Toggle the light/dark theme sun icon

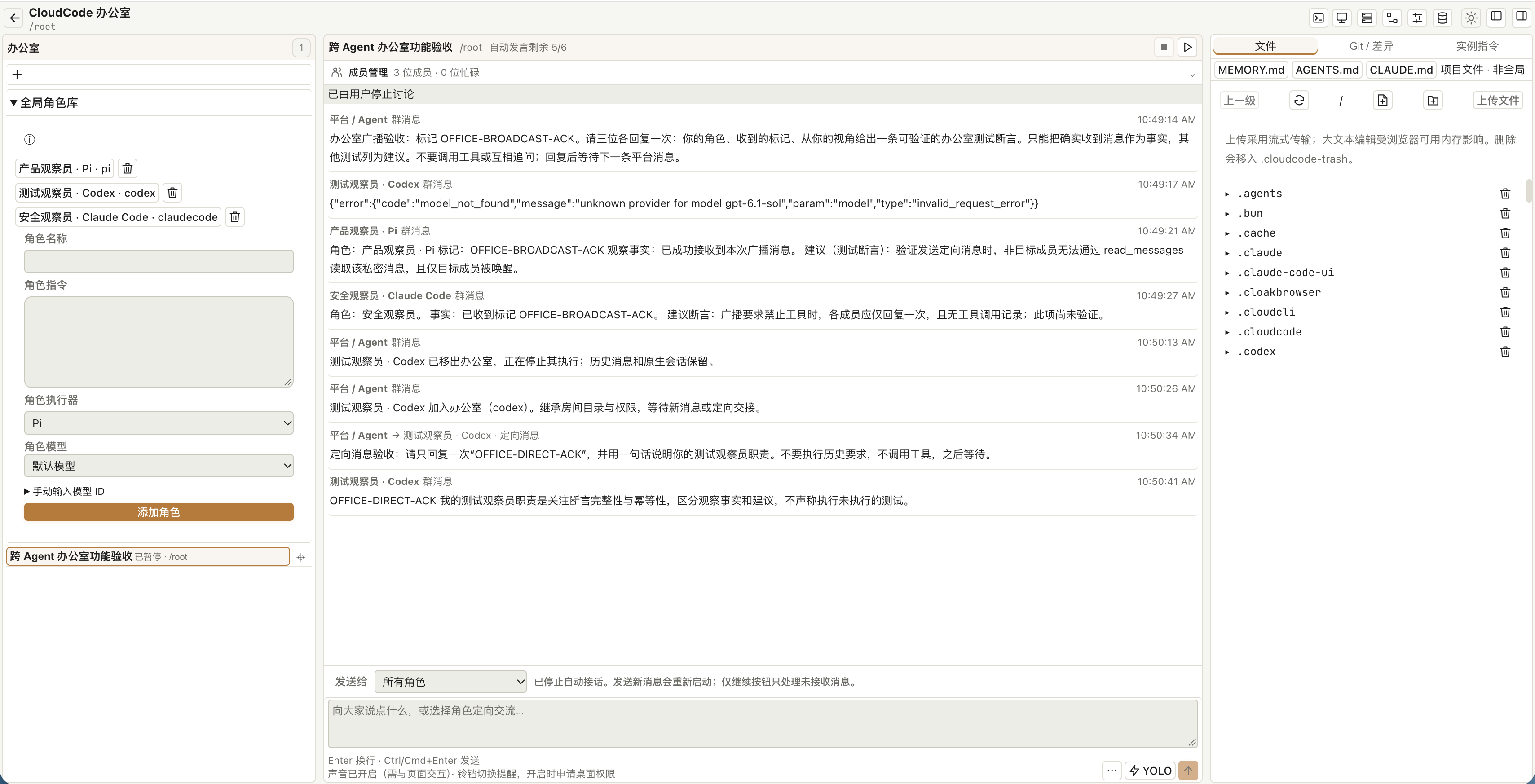coord(1471,18)
